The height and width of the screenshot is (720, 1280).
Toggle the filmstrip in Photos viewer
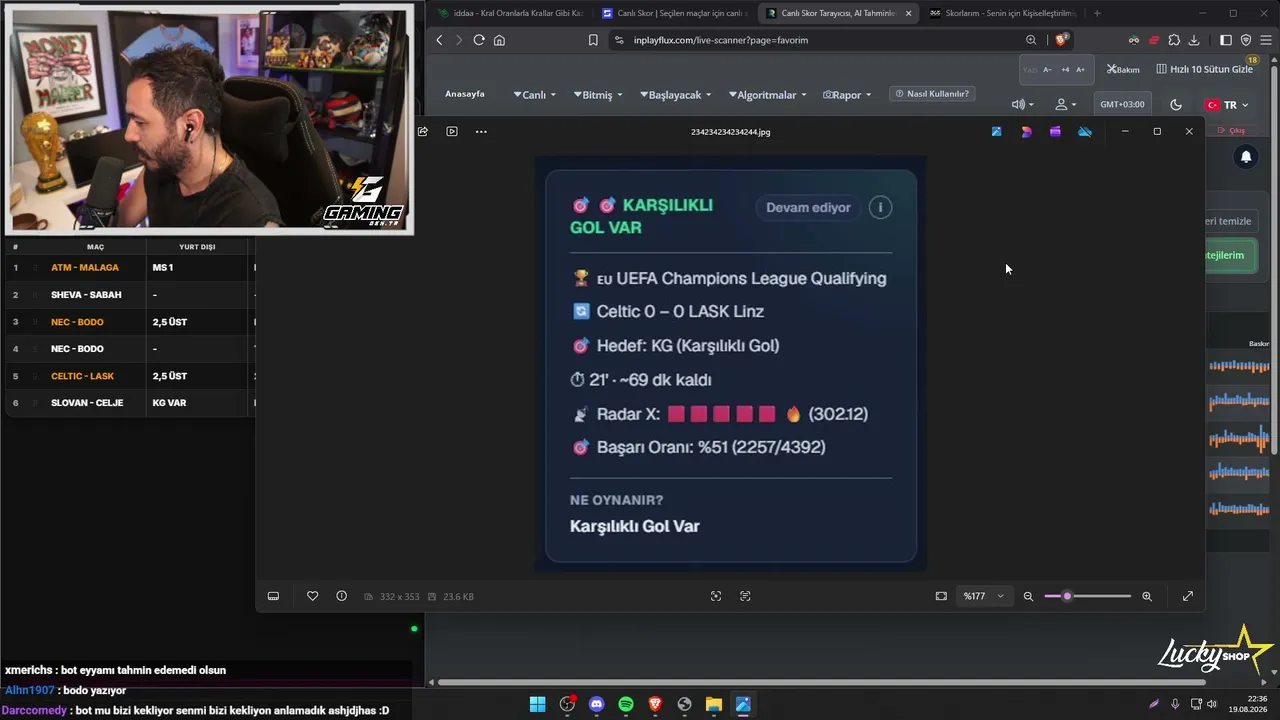click(273, 596)
